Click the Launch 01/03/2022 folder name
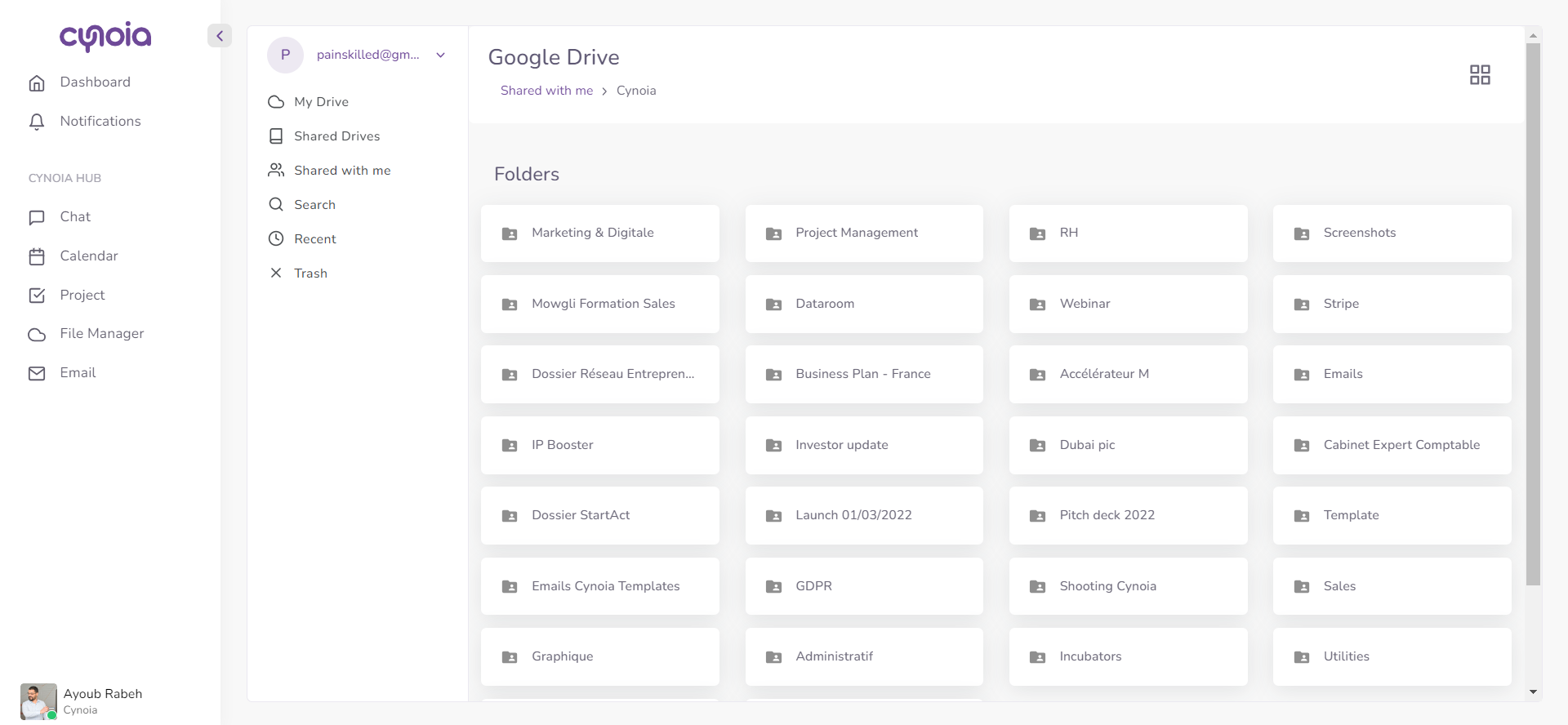The height and width of the screenshot is (725, 1568). [x=853, y=515]
